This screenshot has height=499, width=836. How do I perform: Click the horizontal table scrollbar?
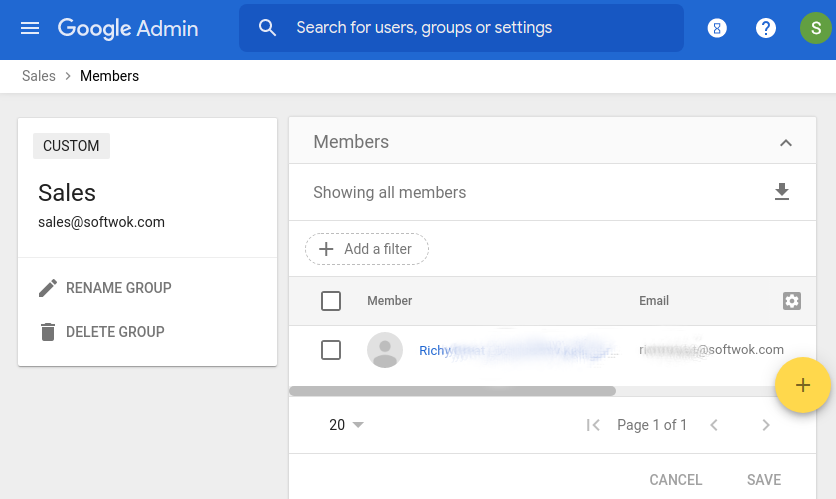point(452,391)
